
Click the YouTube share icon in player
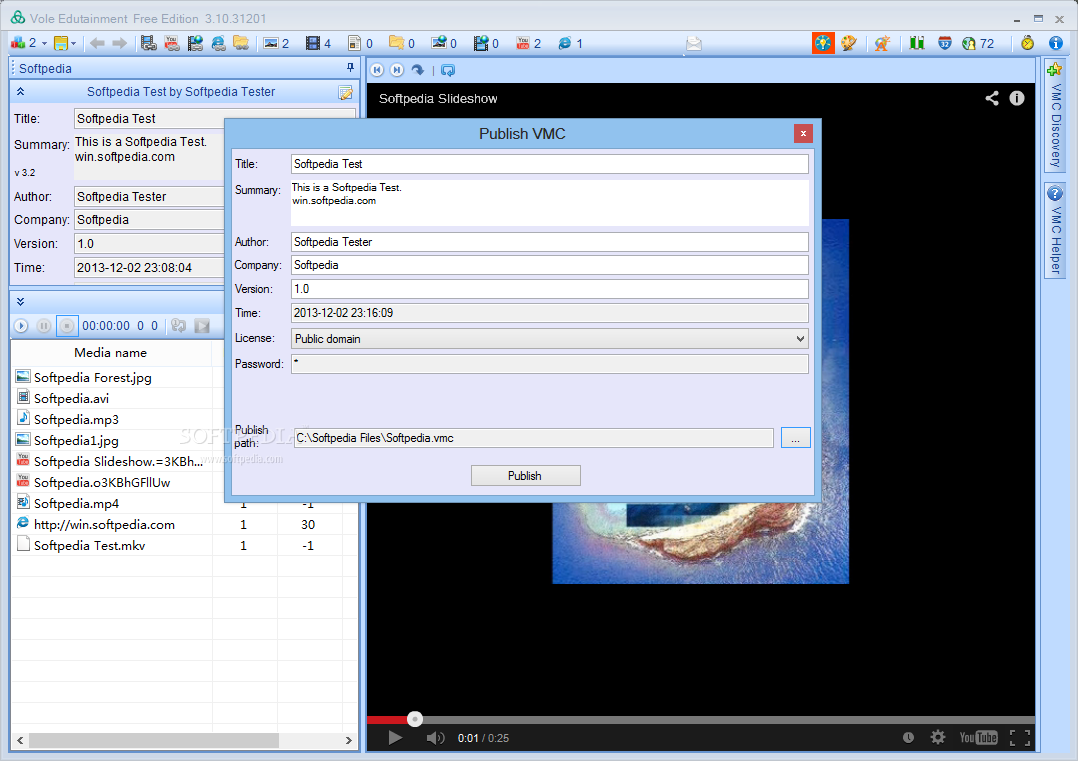click(991, 98)
